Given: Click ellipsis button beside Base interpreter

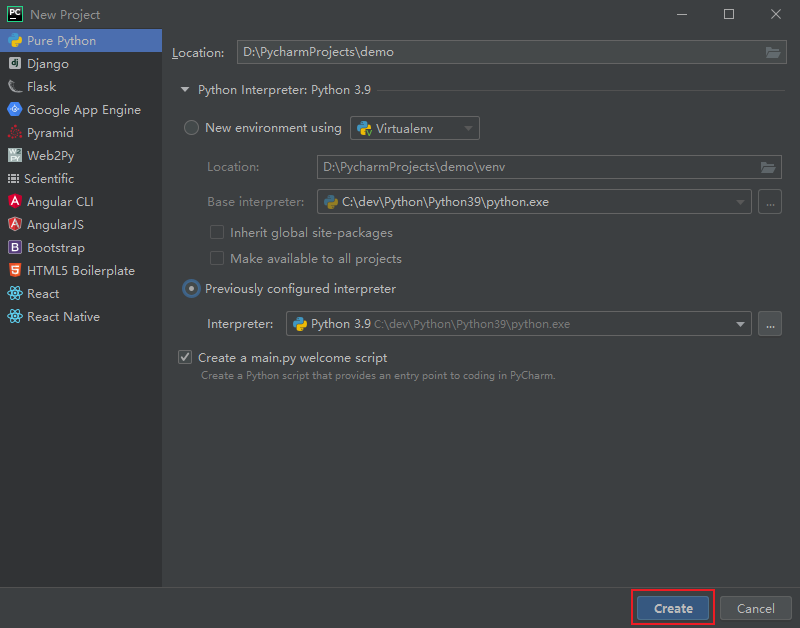Looking at the screenshot, I should point(770,202).
